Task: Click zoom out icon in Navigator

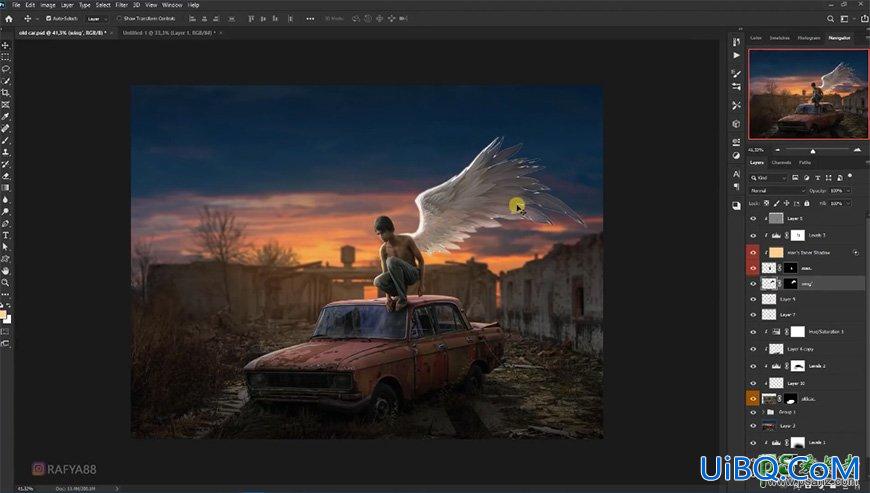Action: point(777,150)
